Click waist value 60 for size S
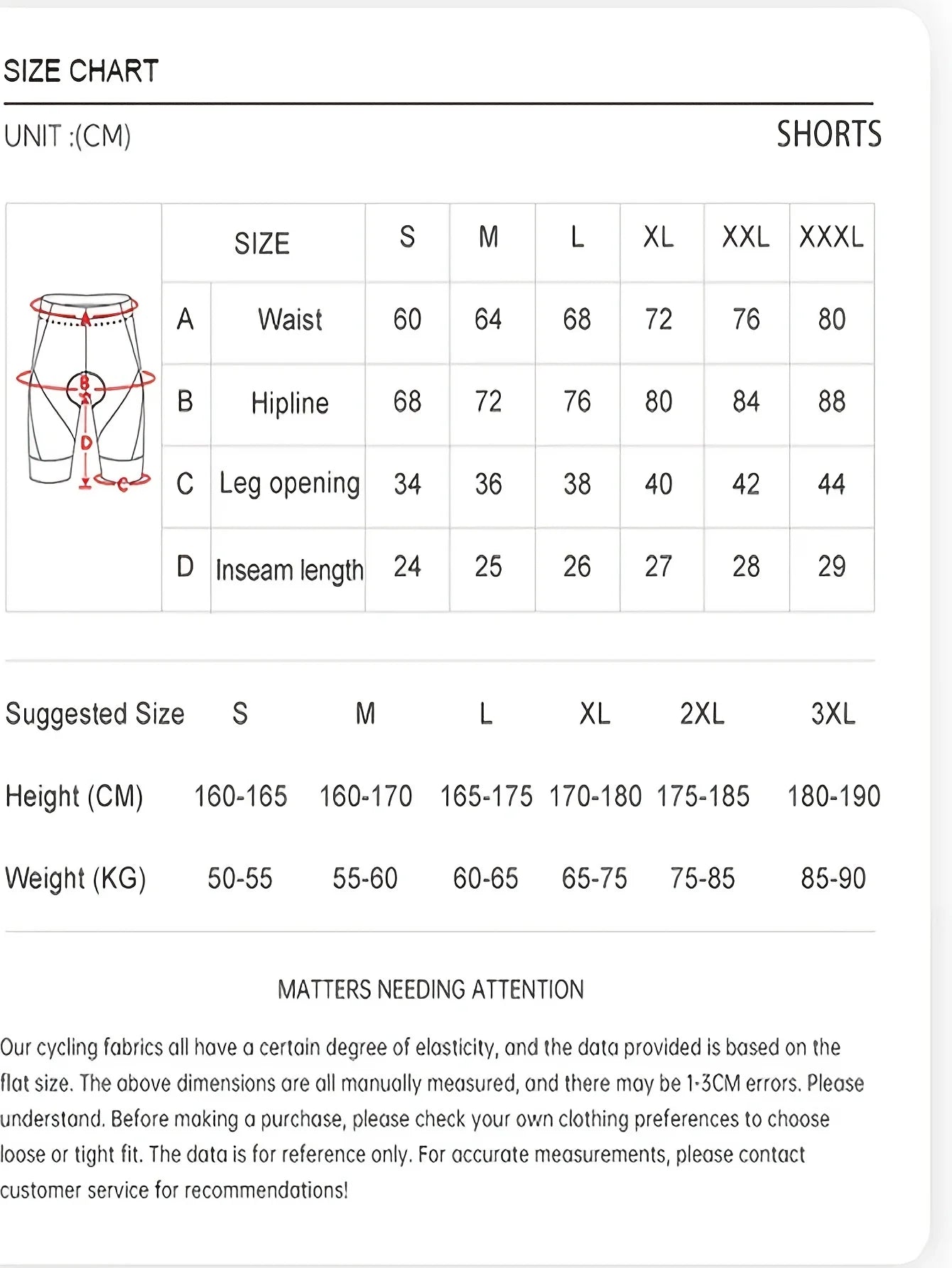 (407, 320)
